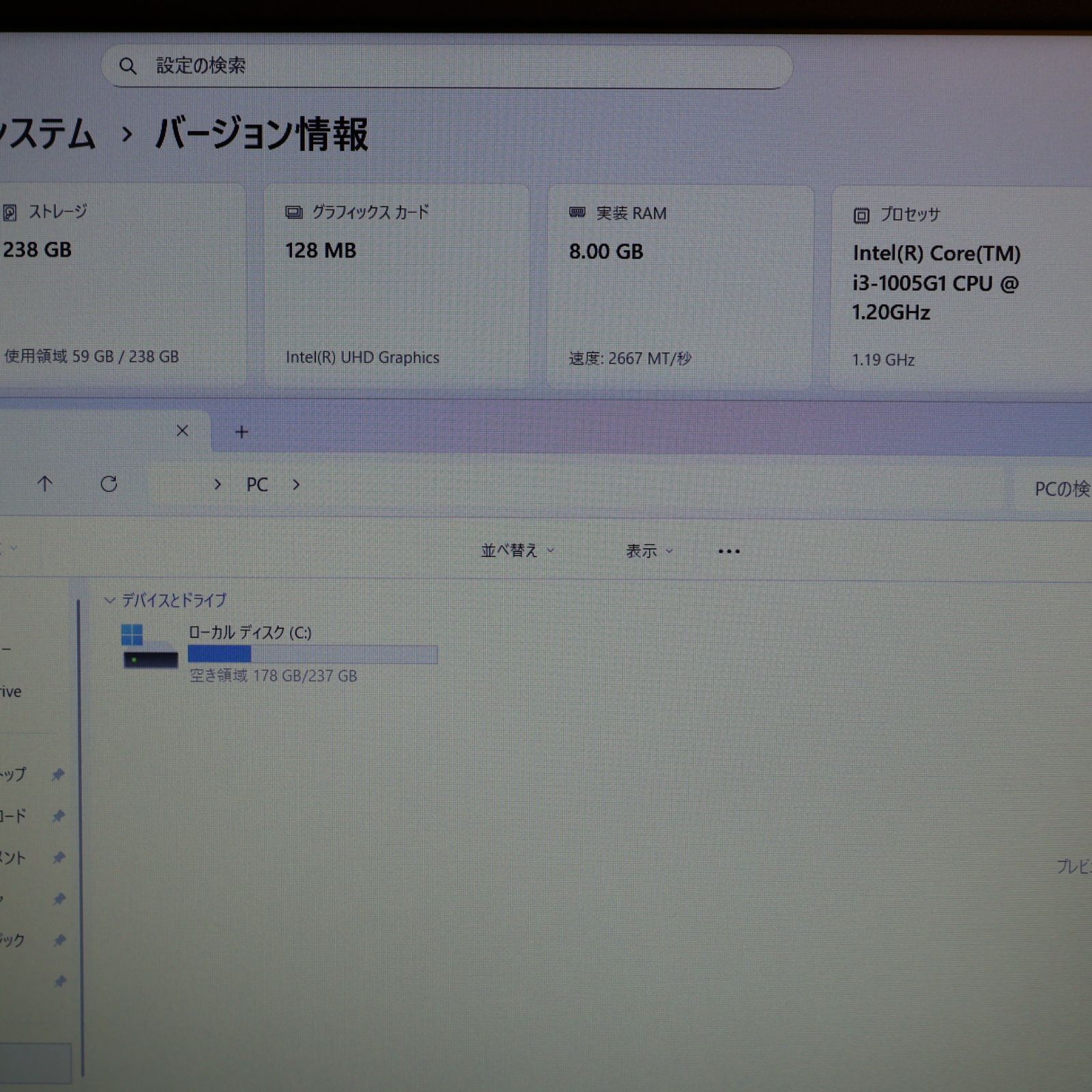
Task: Click the PC breadcrumb in the address bar
Action: point(258,485)
